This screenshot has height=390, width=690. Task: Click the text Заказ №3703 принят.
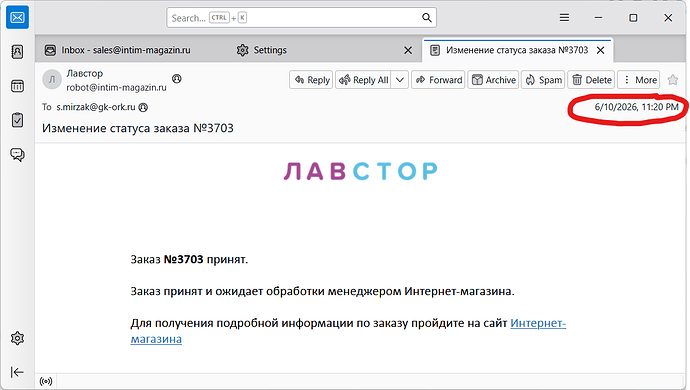point(189,259)
